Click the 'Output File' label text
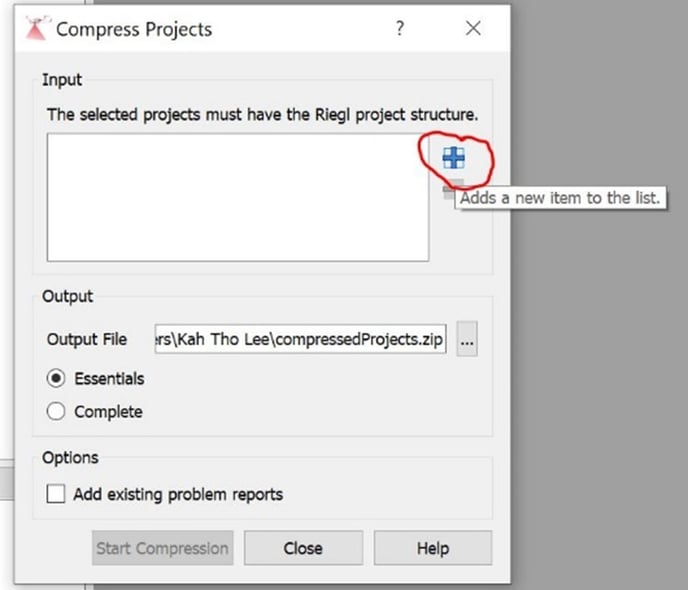This screenshot has height=590, width=688. click(87, 339)
